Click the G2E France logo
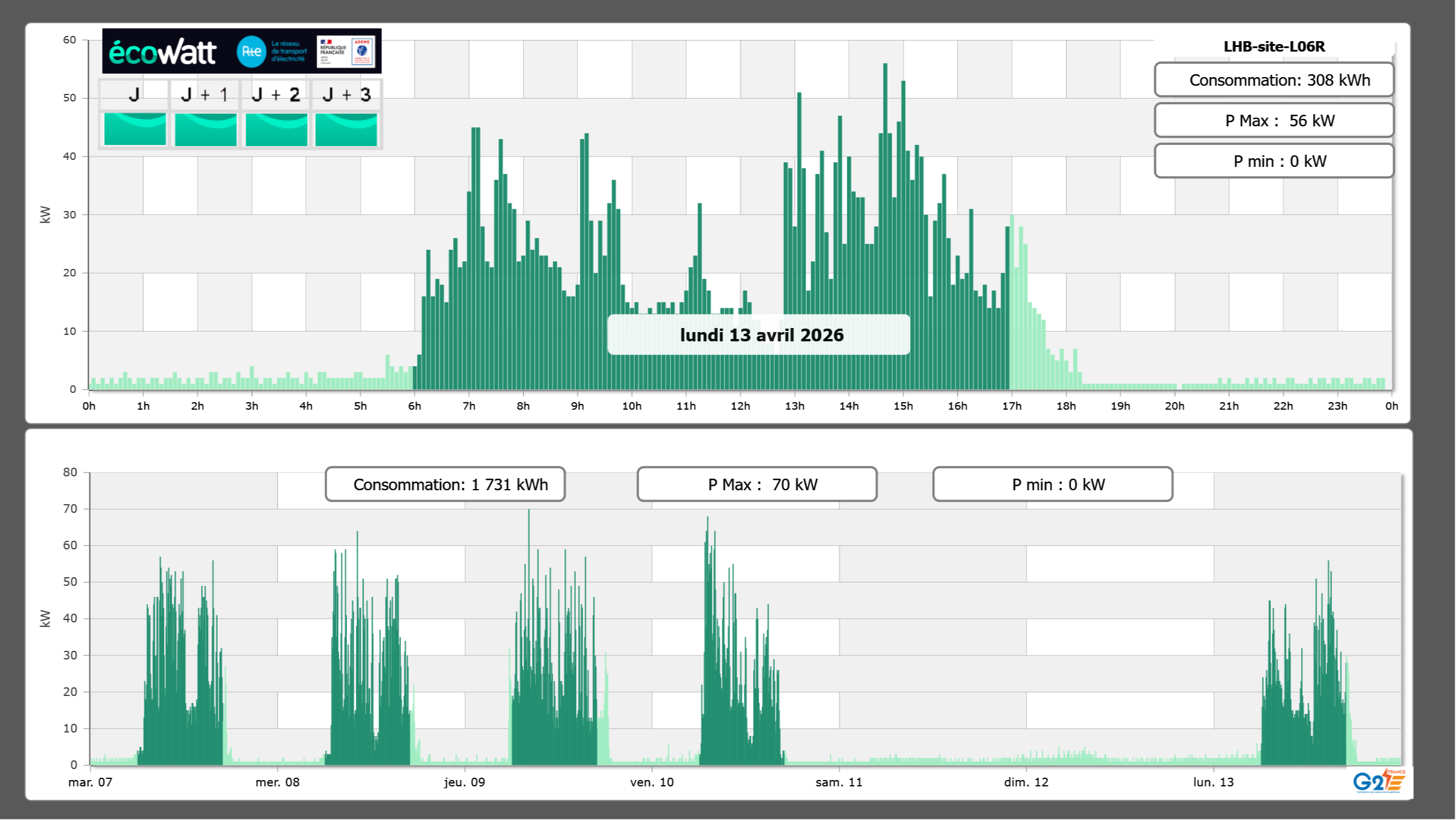This screenshot has width=1456, height=820. (x=1379, y=781)
